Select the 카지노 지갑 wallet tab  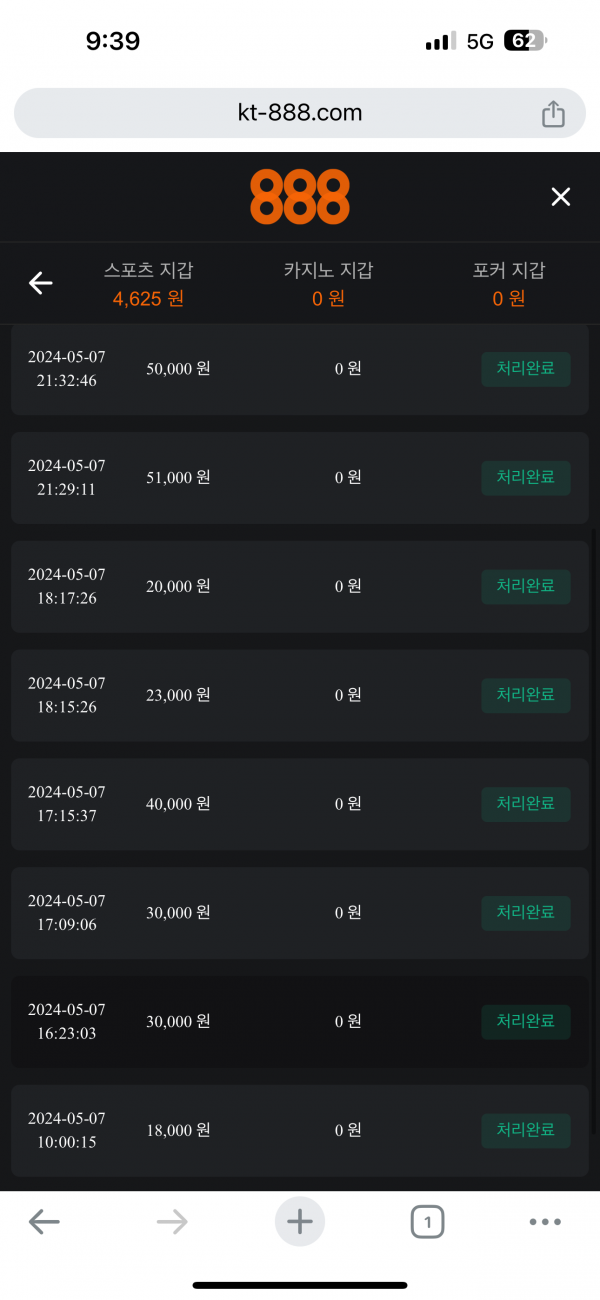(x=328, y=284)
